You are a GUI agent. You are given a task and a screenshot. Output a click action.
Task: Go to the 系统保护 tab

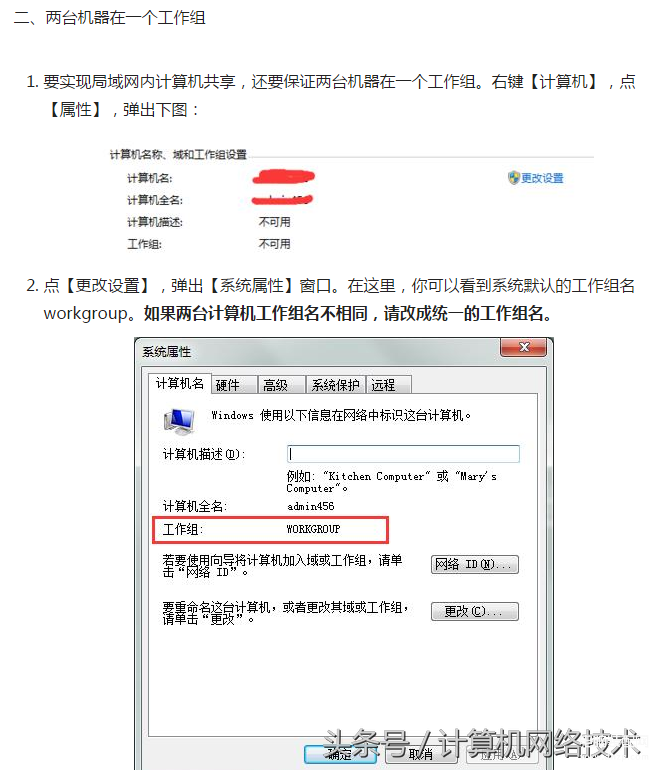tap(336, 385)
